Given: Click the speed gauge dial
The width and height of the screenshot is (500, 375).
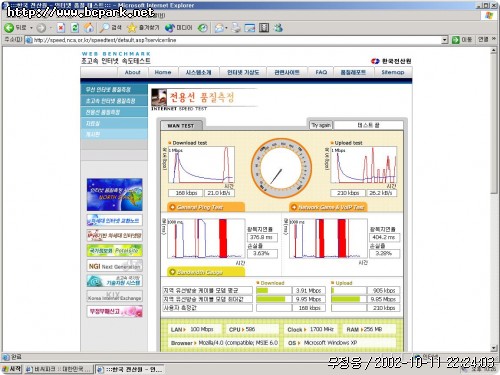Looking at the screenshot, I should pyautogui.click(x=281, y=168).
